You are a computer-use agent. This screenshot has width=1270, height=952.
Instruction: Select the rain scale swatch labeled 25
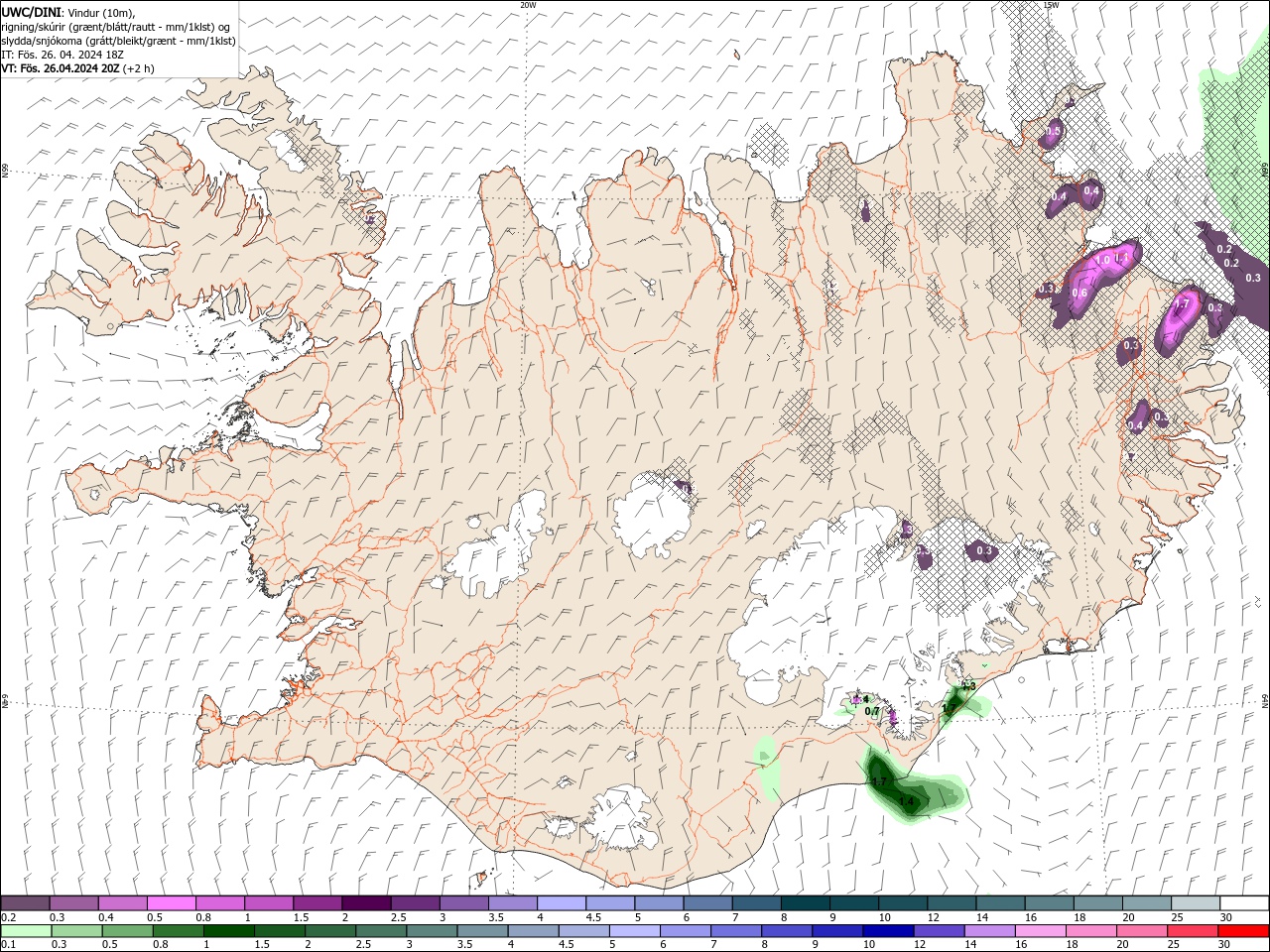1193,931
